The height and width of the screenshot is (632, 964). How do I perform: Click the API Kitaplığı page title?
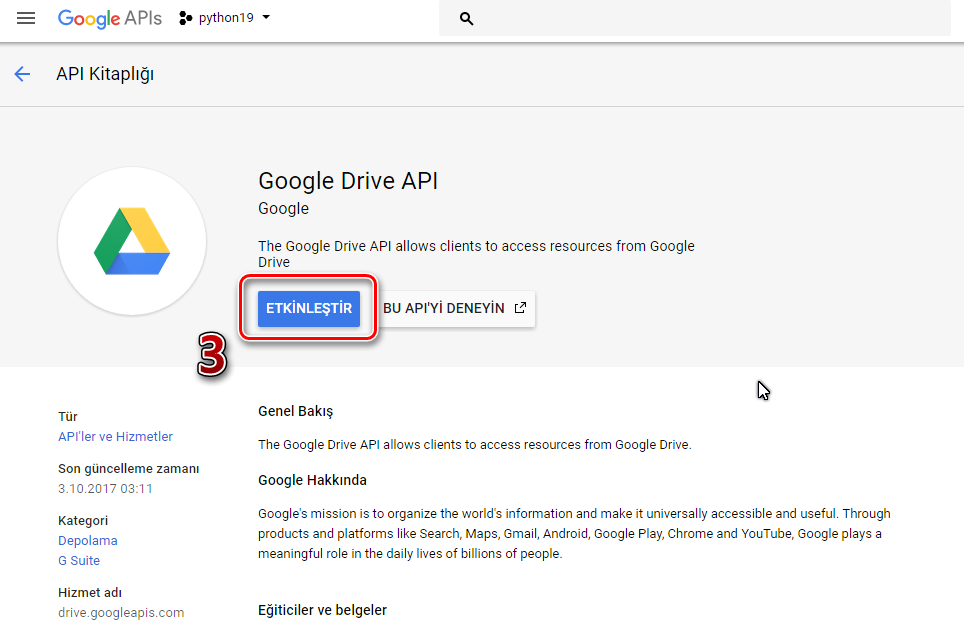[x=105, y=74]
